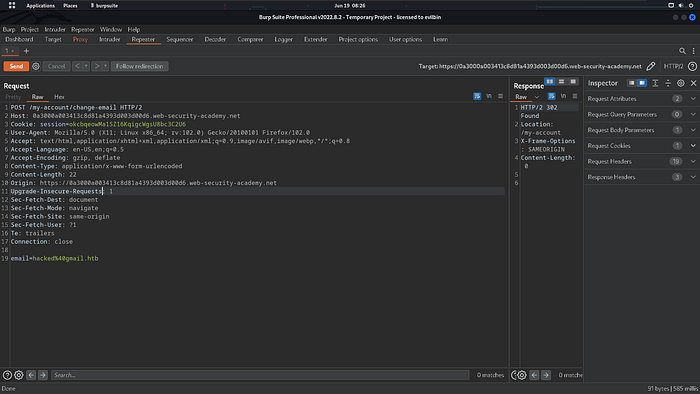Click the request Search input field
This screenshot has width=700, height=394.
(x=260, y=375)
